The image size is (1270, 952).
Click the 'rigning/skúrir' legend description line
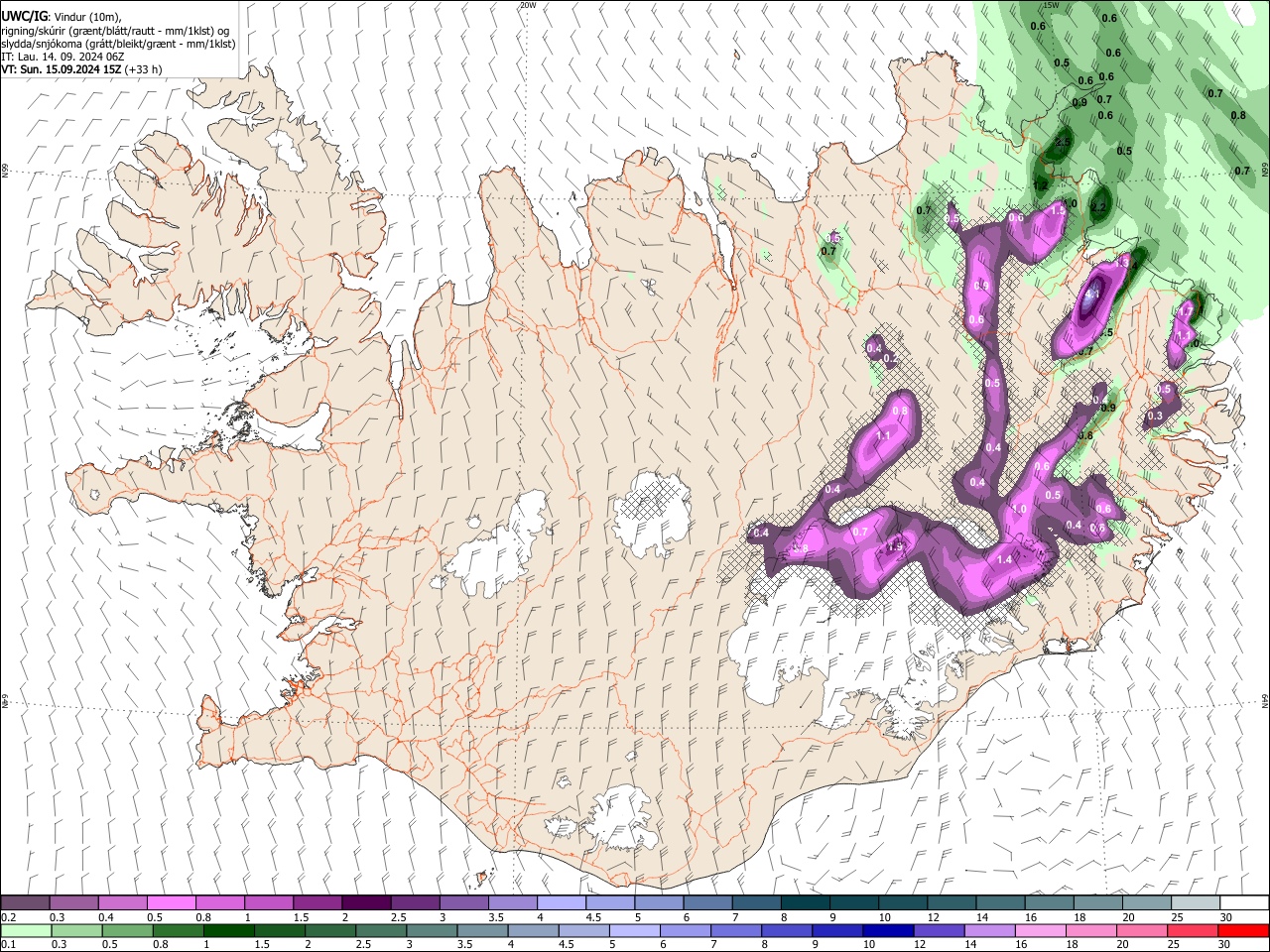[x=115, y=31]
